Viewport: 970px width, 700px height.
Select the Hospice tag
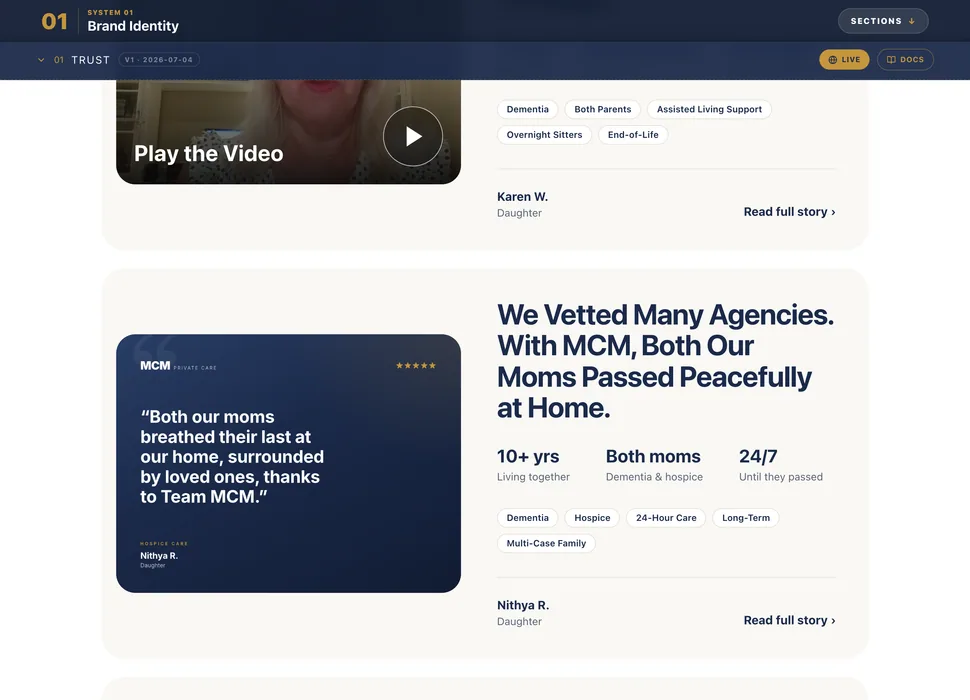tap(592, 518)
